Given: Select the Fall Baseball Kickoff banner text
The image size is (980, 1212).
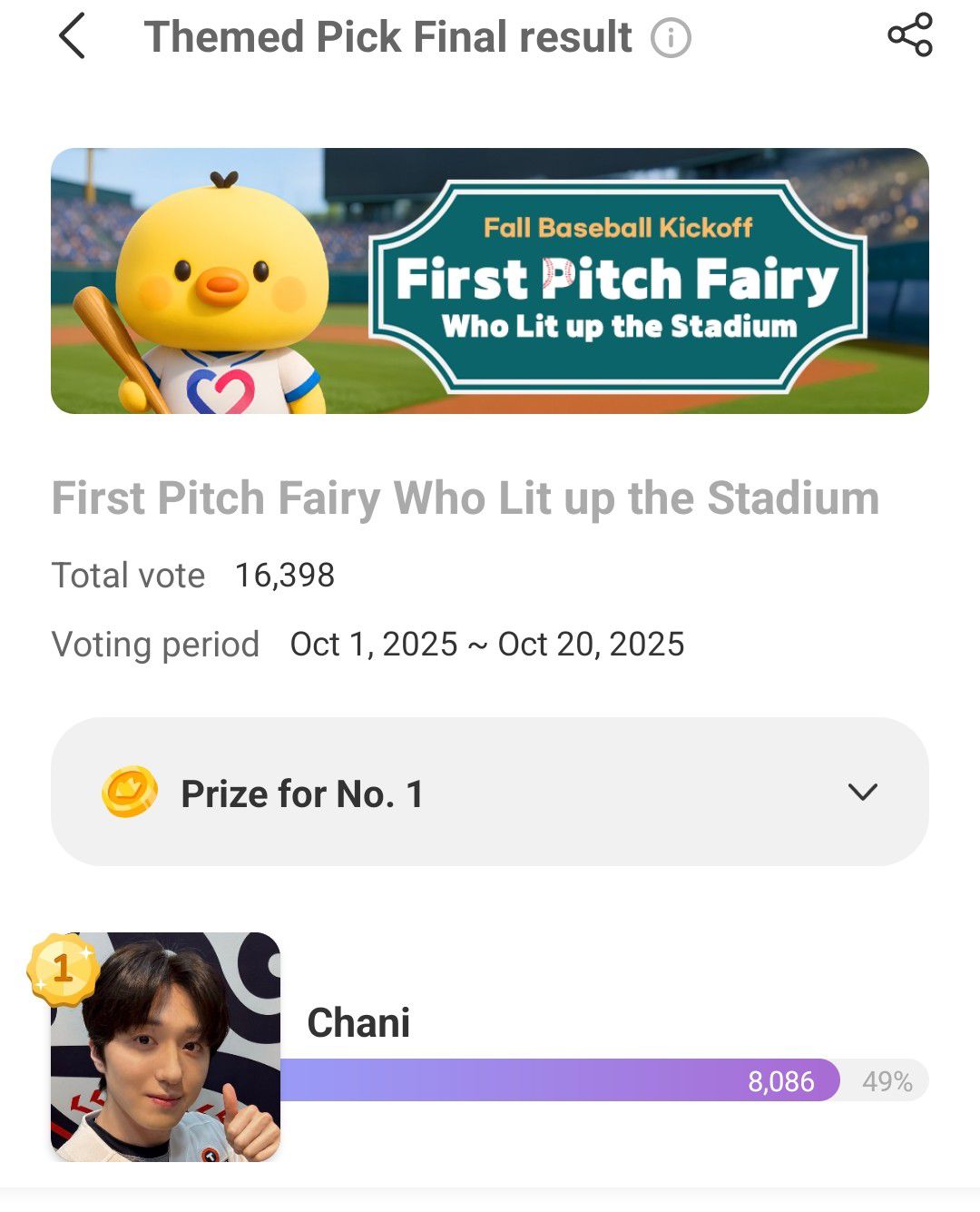Looking at the screenshot, I should pyautogui.click(x=618, y=227).
